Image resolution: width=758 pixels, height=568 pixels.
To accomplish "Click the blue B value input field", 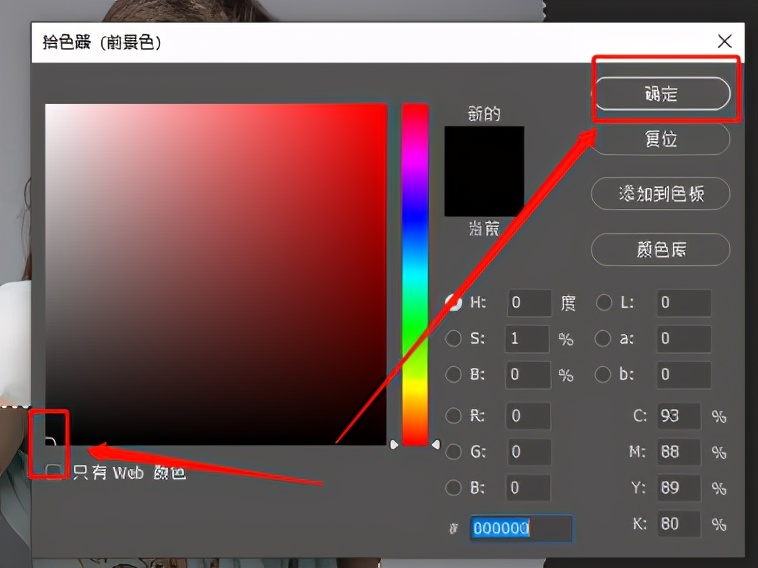I will point(528,488).
